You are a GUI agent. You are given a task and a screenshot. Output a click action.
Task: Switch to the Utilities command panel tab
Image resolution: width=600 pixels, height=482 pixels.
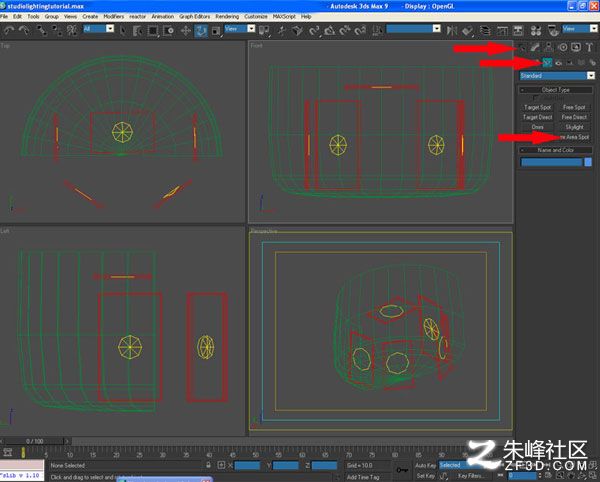pyautogui.click(x=589, y=47)
